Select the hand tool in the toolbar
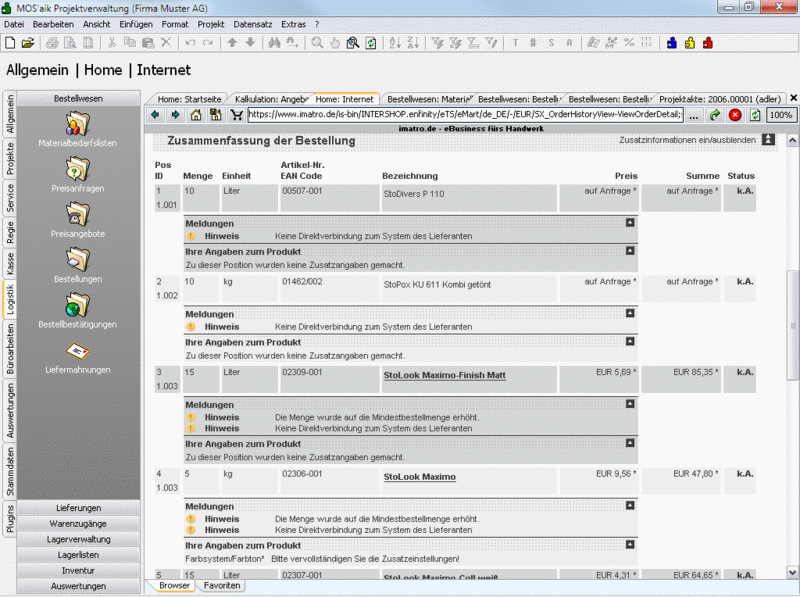The image size is (800, 597). pos(335,43)
